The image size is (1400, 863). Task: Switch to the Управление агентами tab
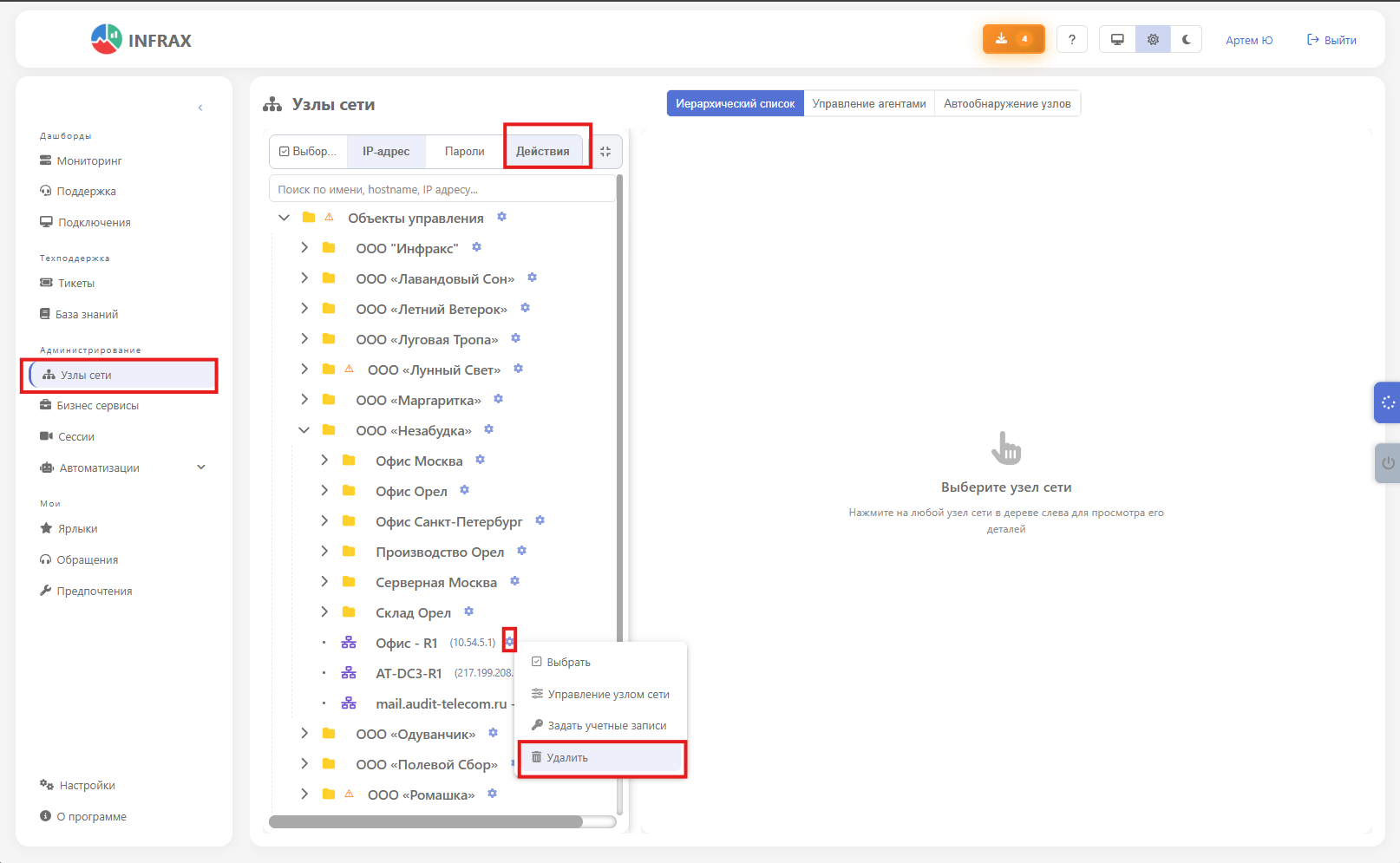[x=868, y=103]
